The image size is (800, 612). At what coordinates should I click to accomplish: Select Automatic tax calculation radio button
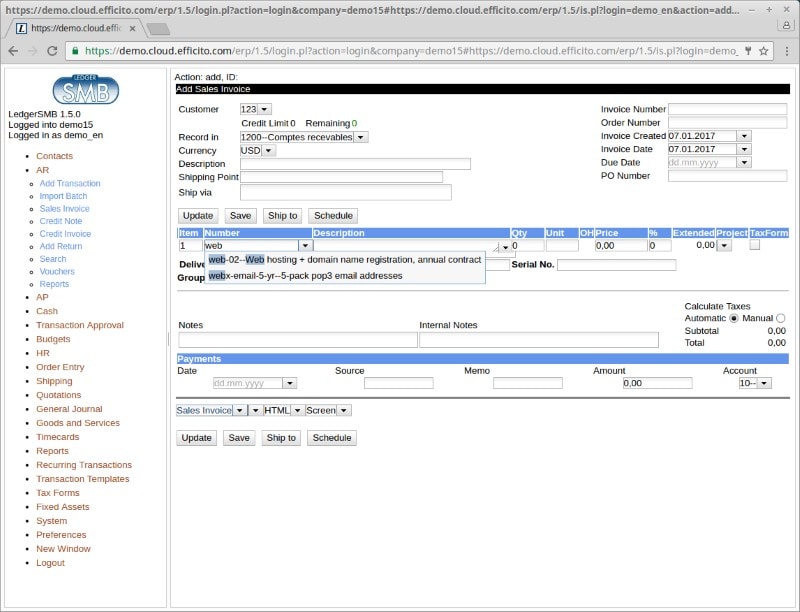coord(734,318)
